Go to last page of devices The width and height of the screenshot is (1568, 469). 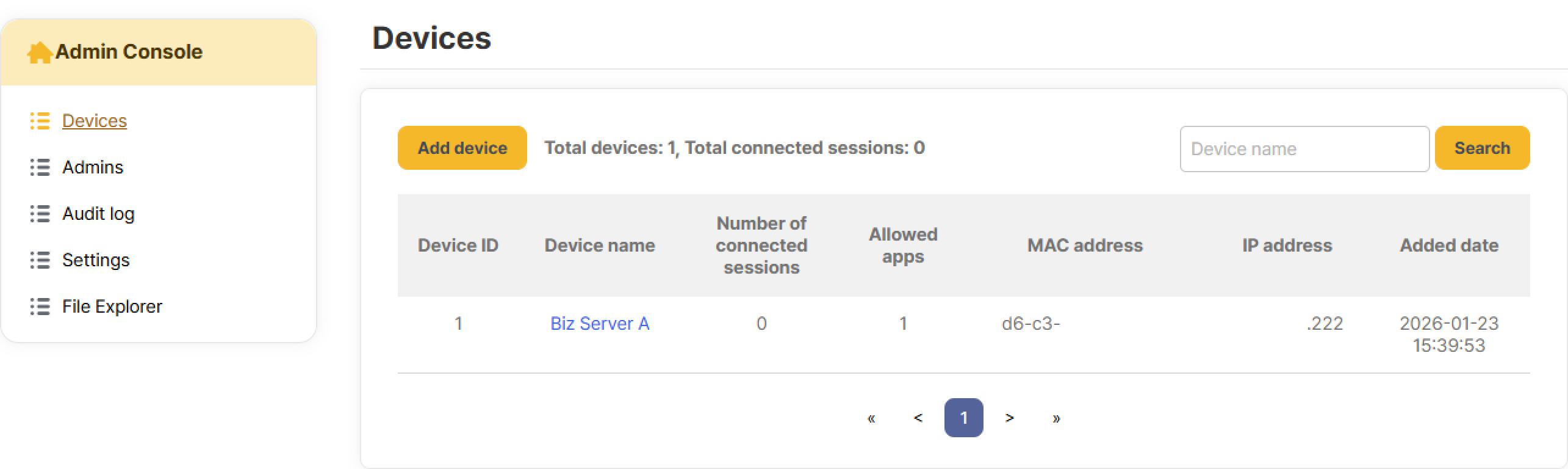pos(1056,418)
